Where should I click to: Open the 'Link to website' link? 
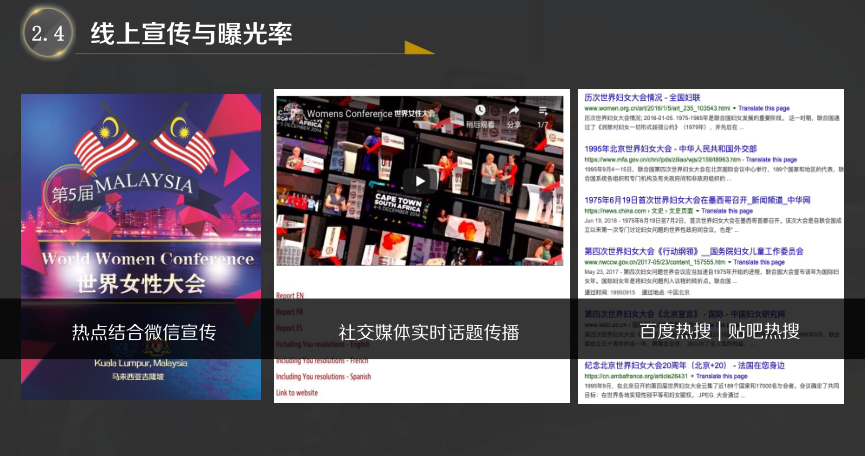coord(297,393)
